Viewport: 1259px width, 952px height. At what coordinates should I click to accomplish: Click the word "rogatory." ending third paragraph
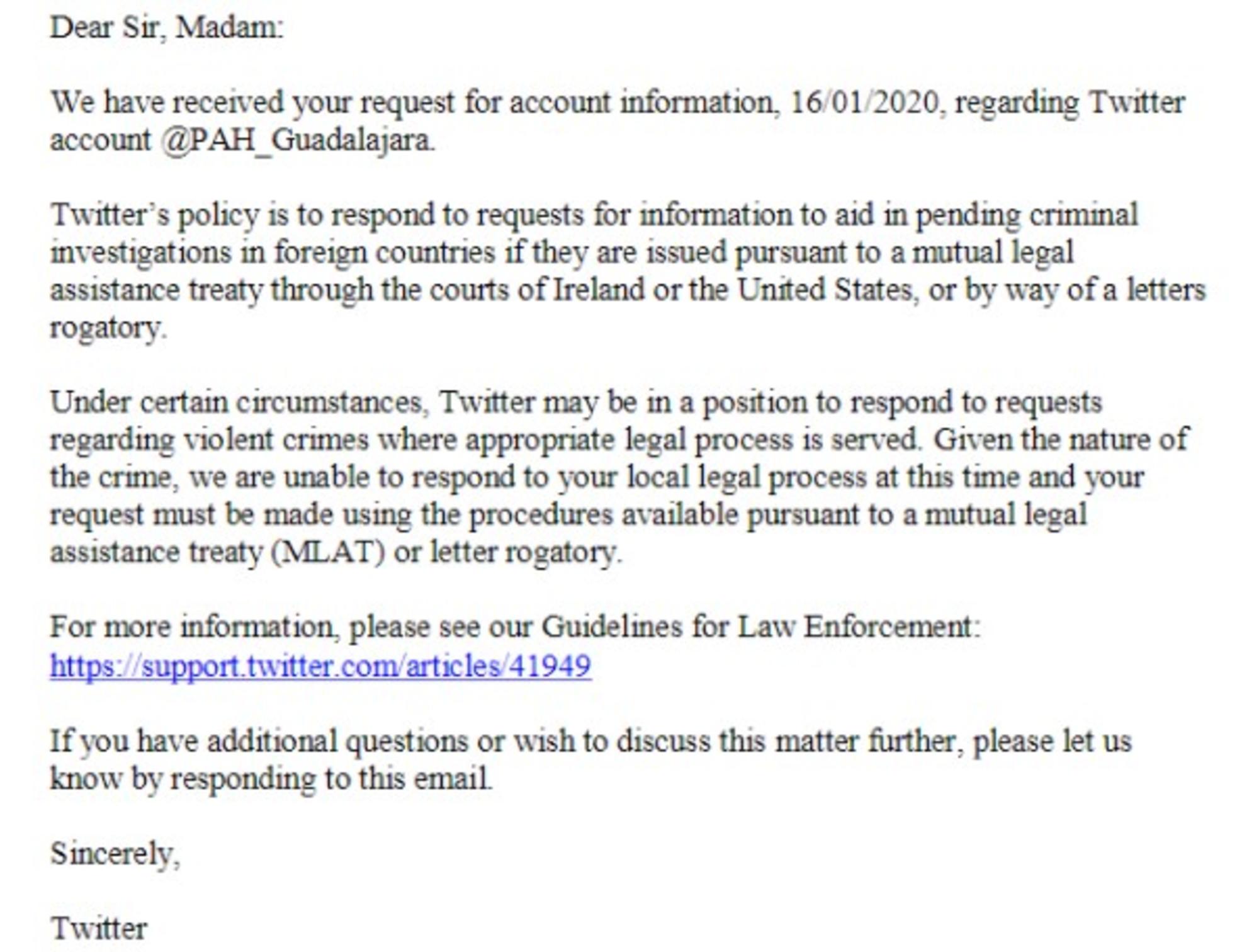(x=108, y=327)
